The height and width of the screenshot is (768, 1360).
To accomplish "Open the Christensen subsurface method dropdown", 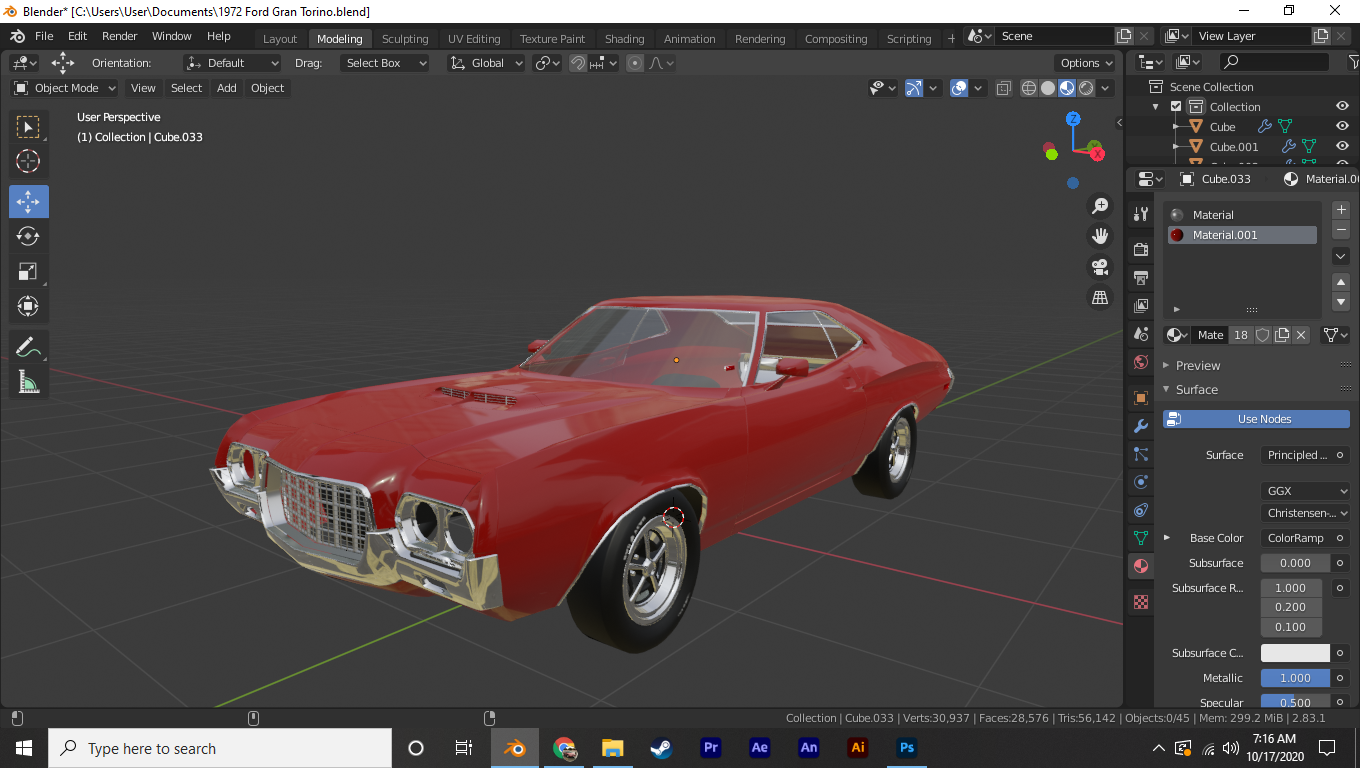I will coord(1305,513).
